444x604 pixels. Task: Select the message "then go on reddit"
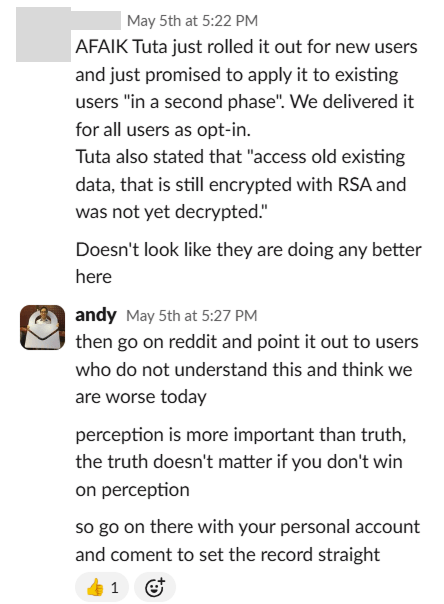pos(246,369)
